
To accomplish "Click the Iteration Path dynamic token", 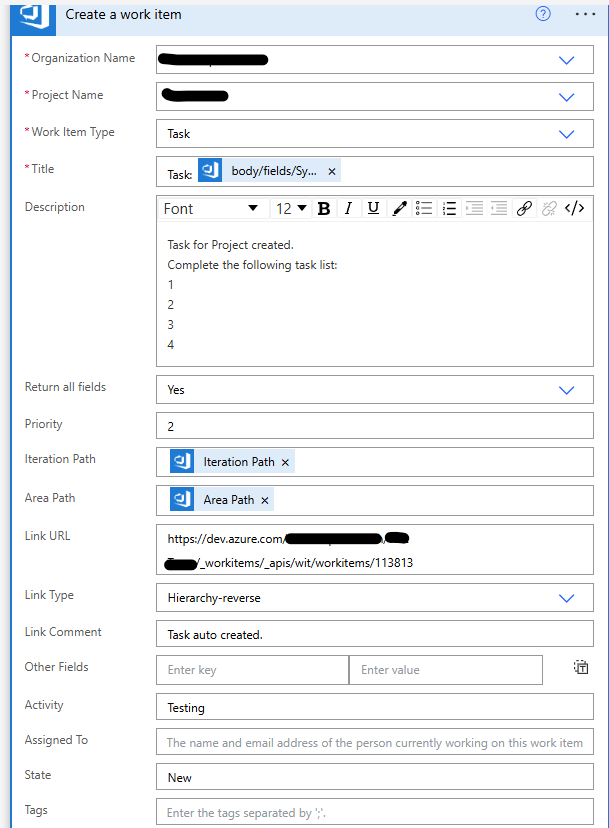I will (x=232, y=462).
